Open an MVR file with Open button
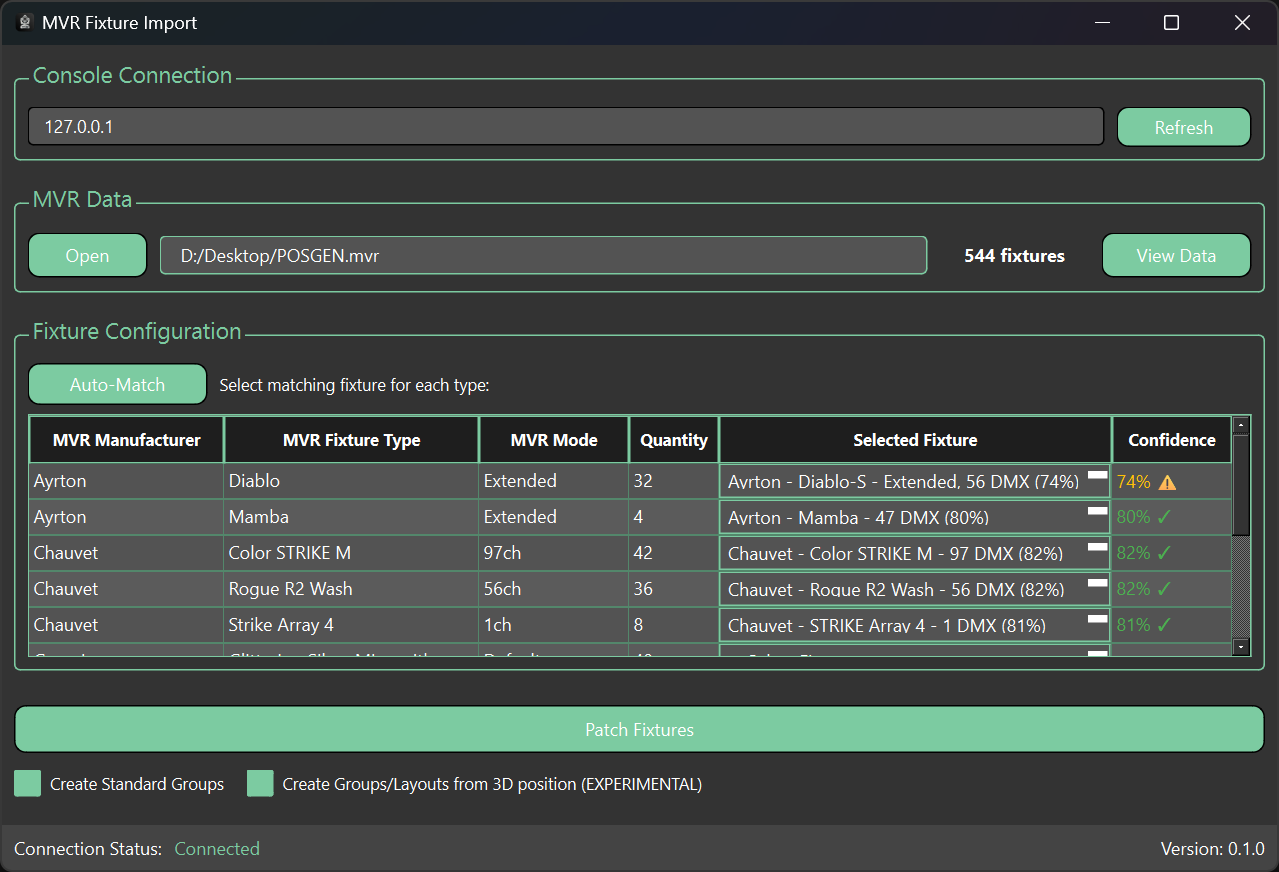This screenshot has width=1279, height=872. coord(87,255)
